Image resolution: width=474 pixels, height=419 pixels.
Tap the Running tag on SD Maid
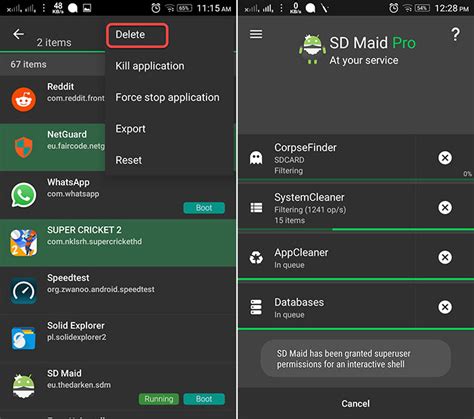159,399
